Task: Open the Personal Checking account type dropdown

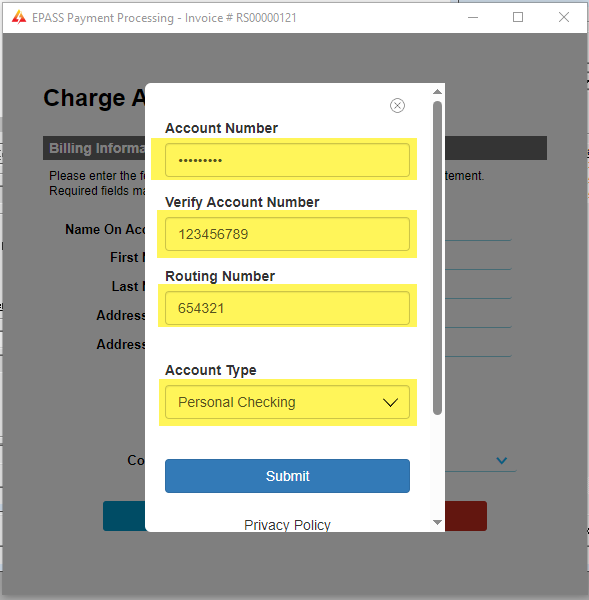Action: point(287,402)
